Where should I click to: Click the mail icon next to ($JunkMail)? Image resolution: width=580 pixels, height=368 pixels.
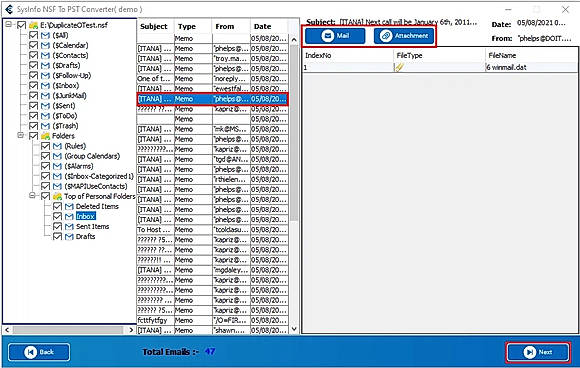point(45,96)
